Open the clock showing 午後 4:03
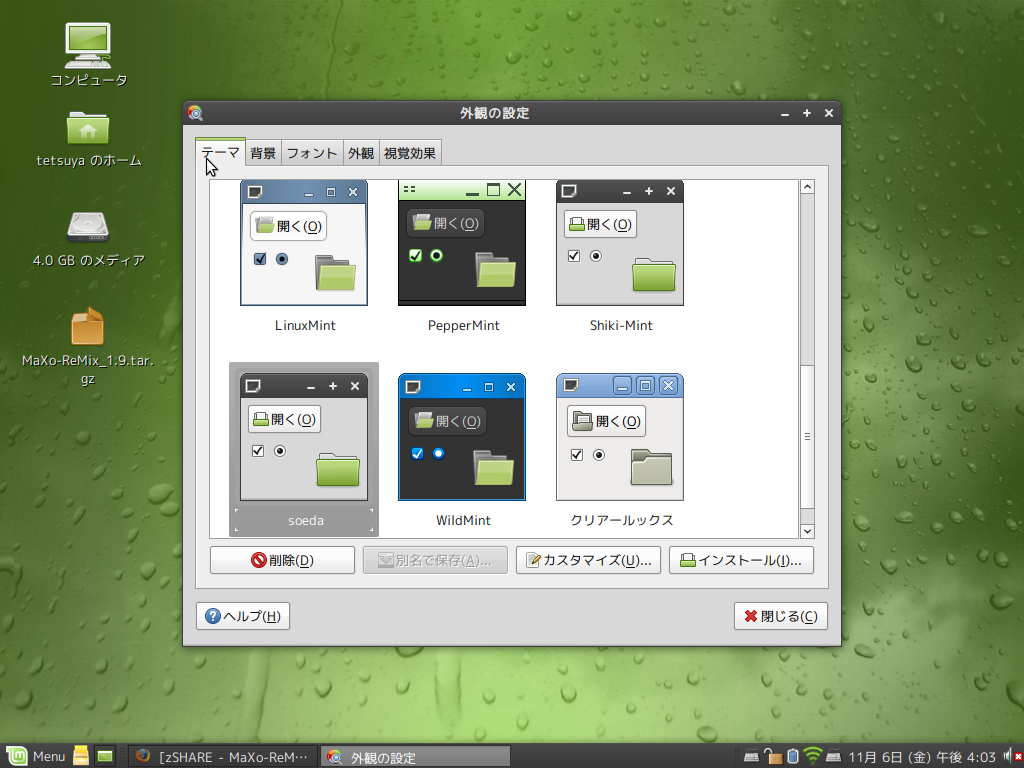The image size is (1024, 768). (922, 757)
